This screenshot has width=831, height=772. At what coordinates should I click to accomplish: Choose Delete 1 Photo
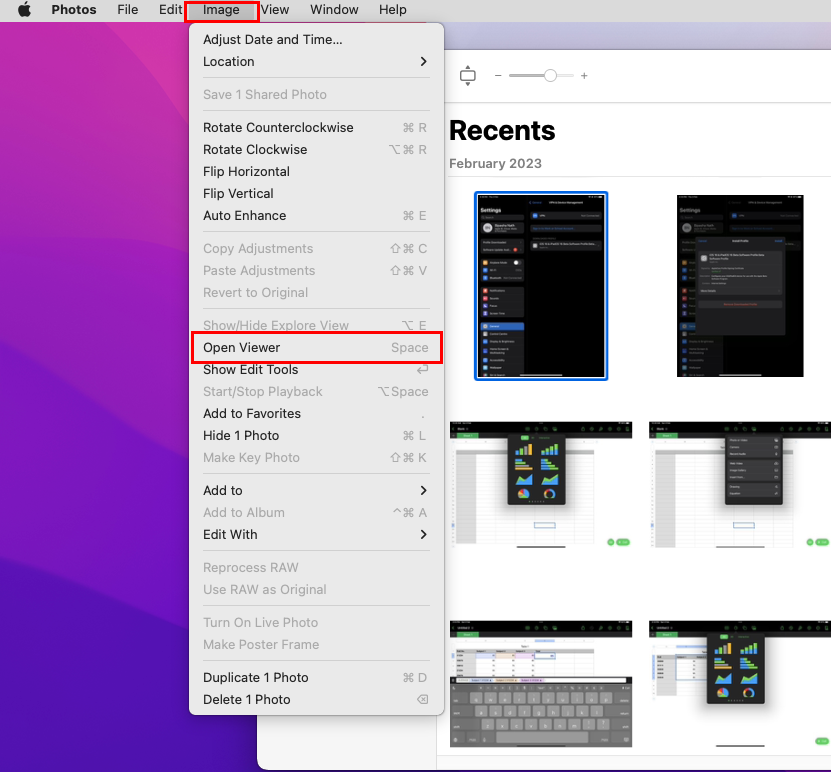(x=316, y=699)
